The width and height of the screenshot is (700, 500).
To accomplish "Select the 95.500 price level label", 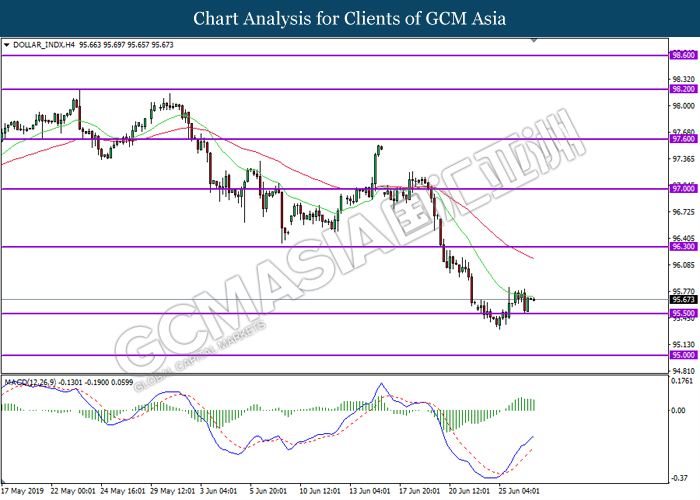I will click(683, 313).
